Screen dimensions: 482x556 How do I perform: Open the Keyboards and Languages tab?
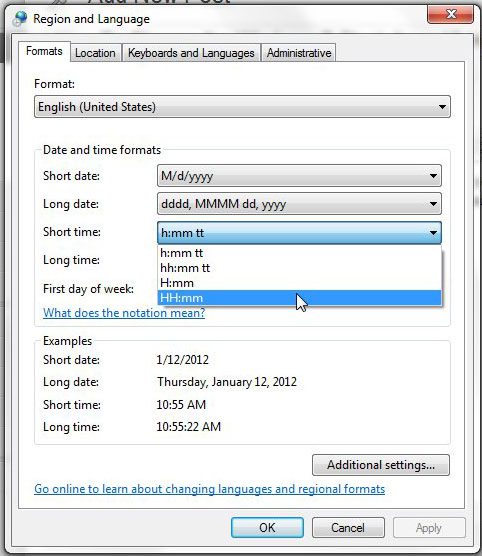click(x=191, y=53)
